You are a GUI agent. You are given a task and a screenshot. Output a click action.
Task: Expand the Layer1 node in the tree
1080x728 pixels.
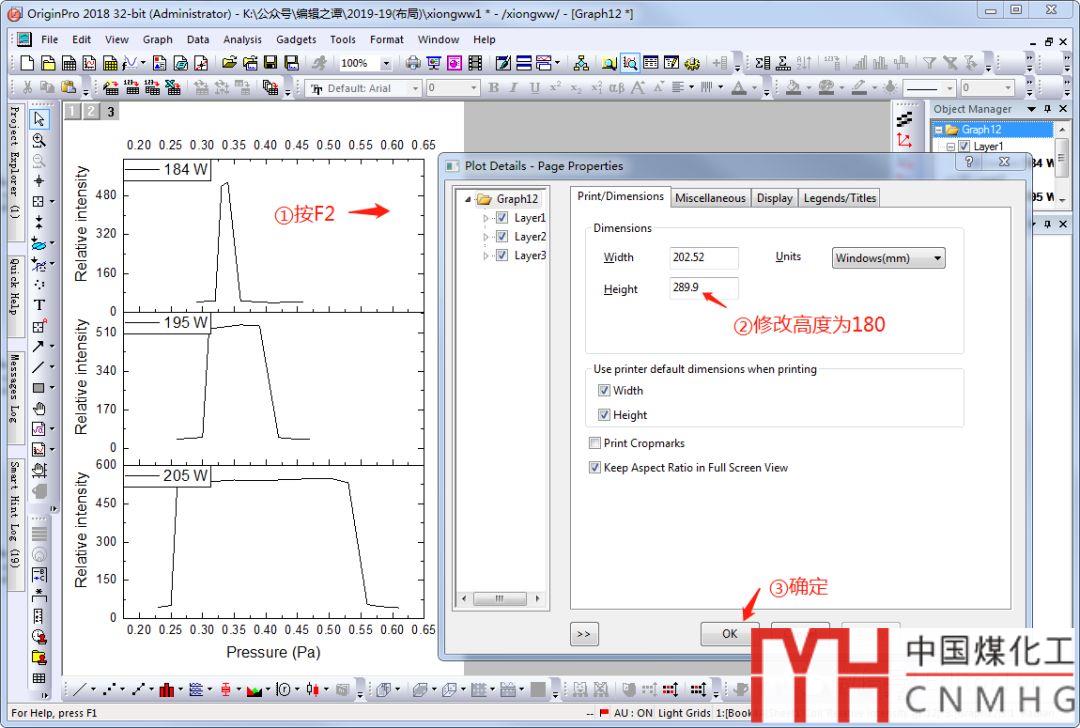pos(487,218)
